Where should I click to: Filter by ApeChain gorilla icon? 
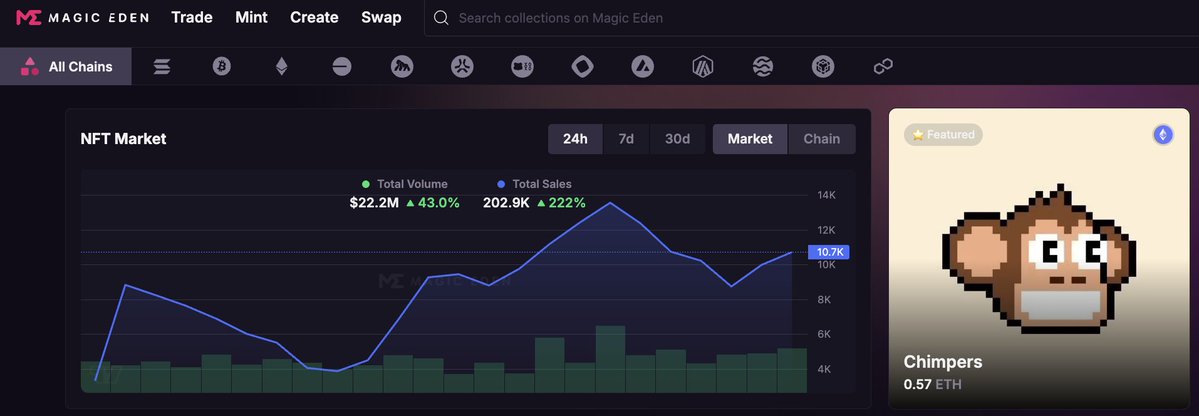tap(402, 67)
